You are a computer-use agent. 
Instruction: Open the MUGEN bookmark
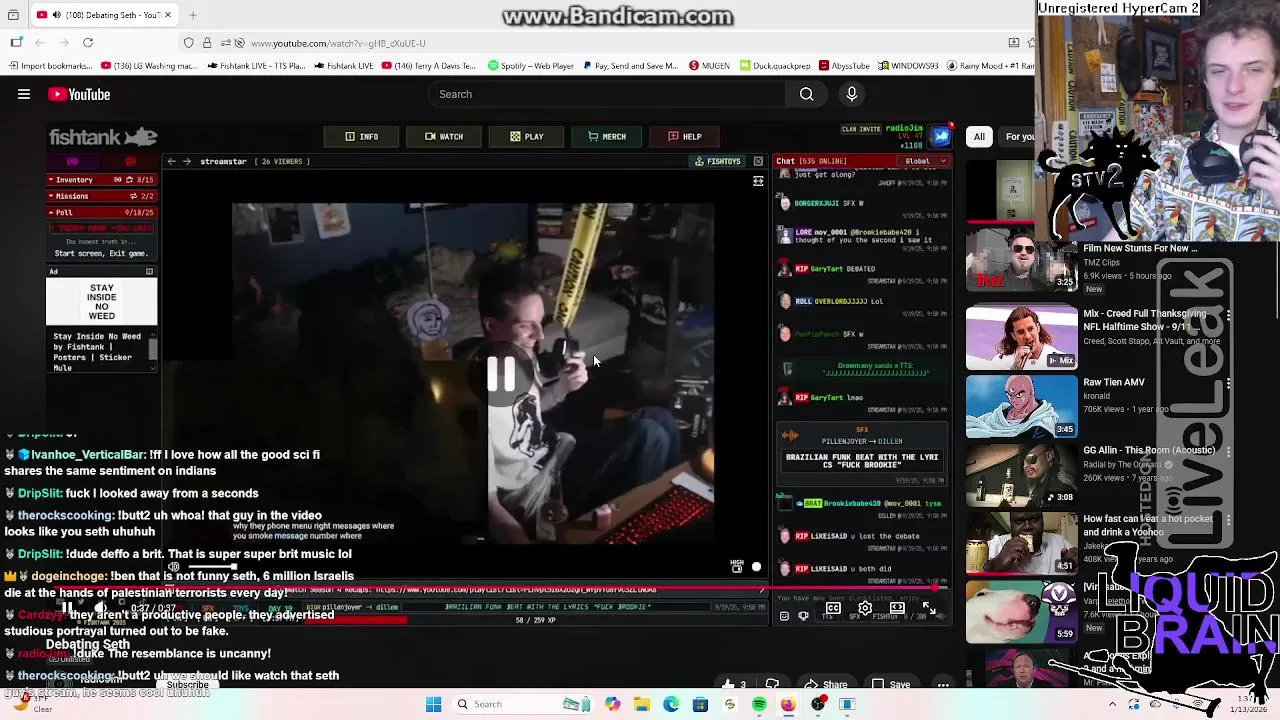click(x=709, y=66)
